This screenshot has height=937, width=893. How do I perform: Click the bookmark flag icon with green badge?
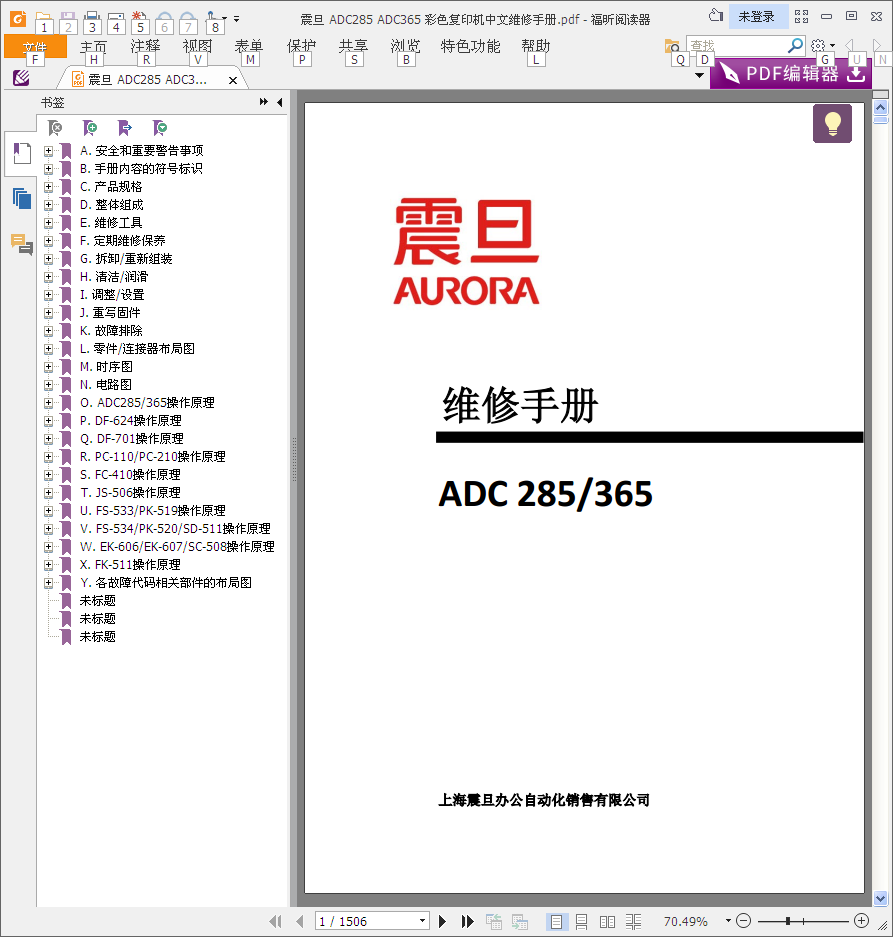pyautogui.click(x=160, y=127)
